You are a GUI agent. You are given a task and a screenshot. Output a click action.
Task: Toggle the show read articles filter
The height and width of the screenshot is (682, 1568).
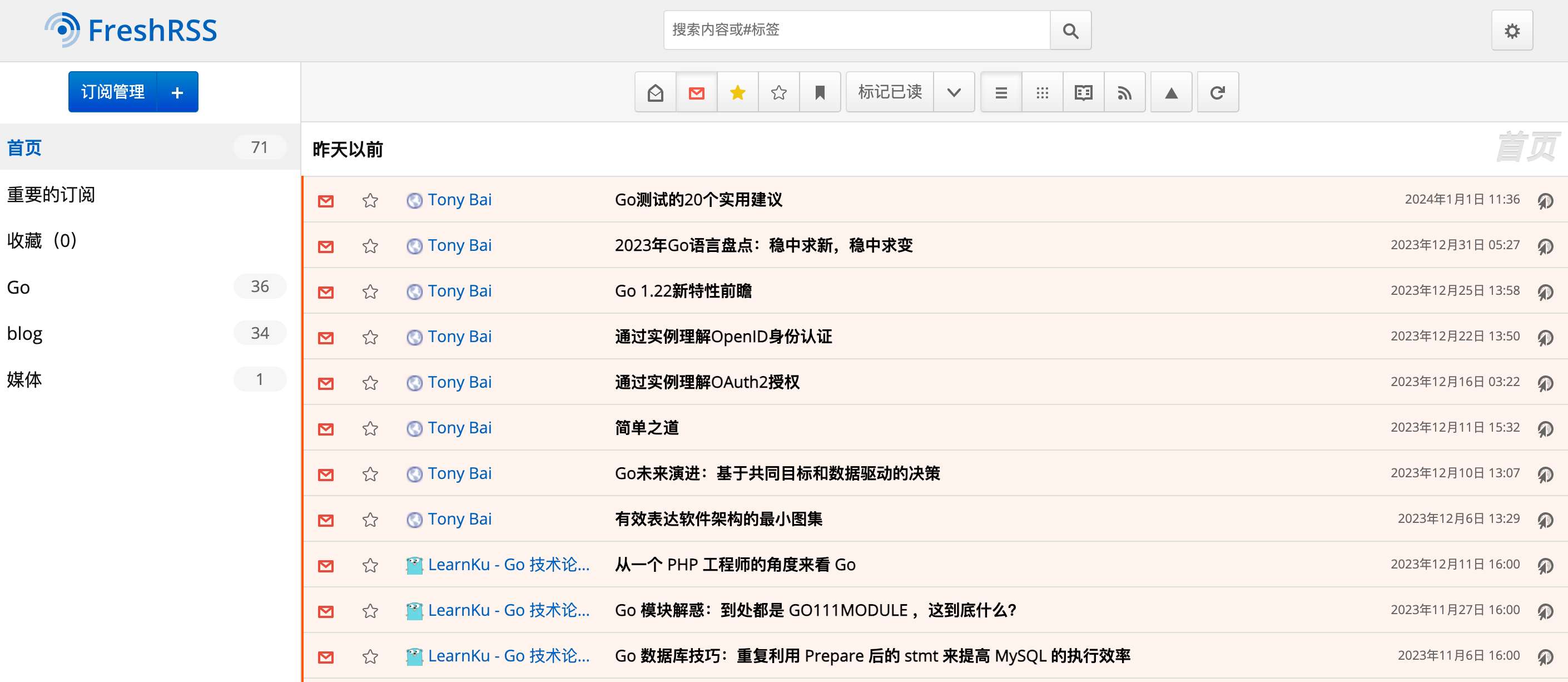point(656,92)
